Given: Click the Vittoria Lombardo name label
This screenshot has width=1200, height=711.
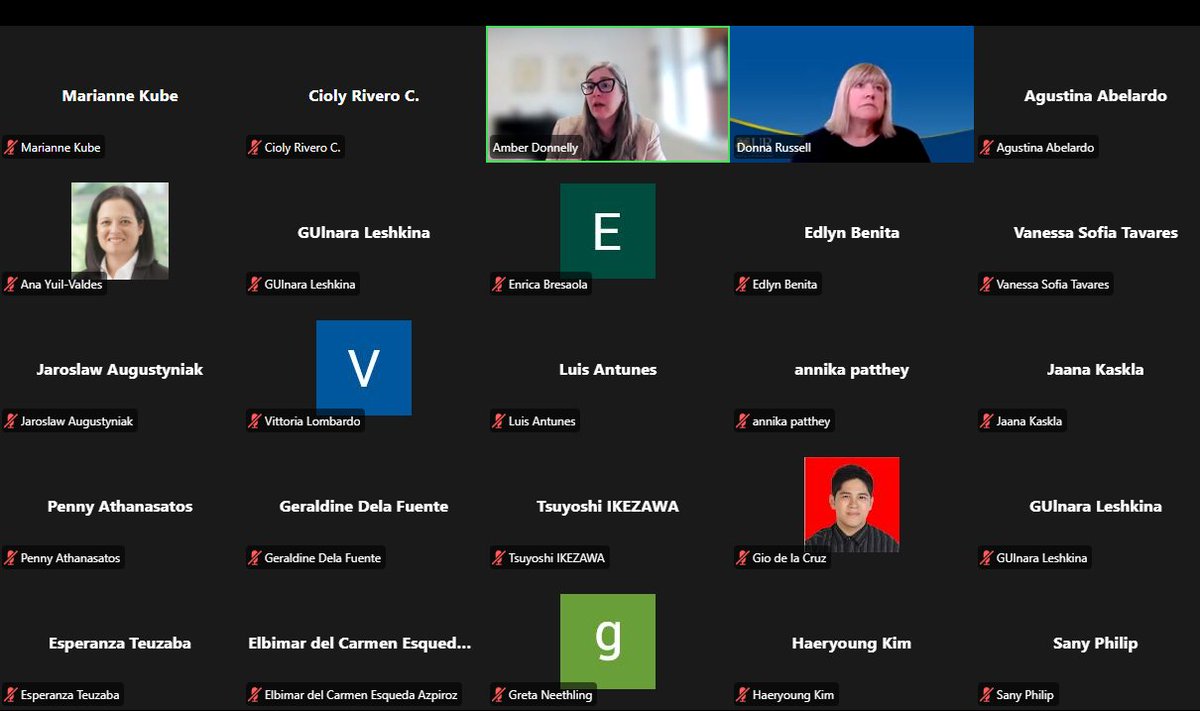Looking at the screenshot, I should click(312, 422).
